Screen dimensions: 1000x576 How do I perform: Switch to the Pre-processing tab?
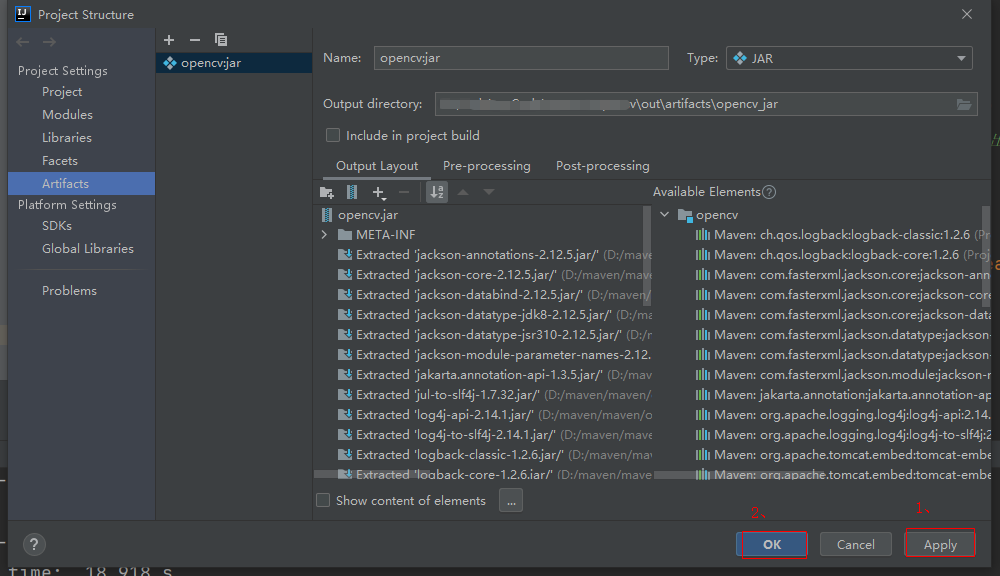click(487, 166)
